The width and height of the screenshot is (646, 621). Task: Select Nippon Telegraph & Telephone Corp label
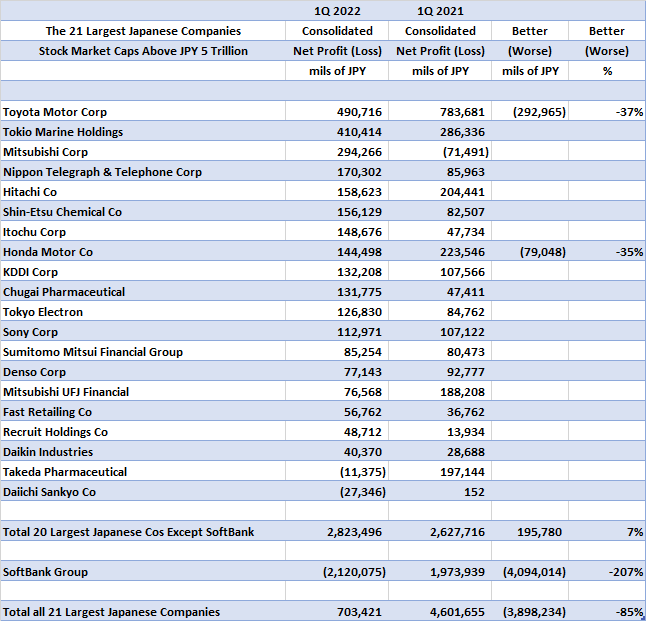[103, 172]
